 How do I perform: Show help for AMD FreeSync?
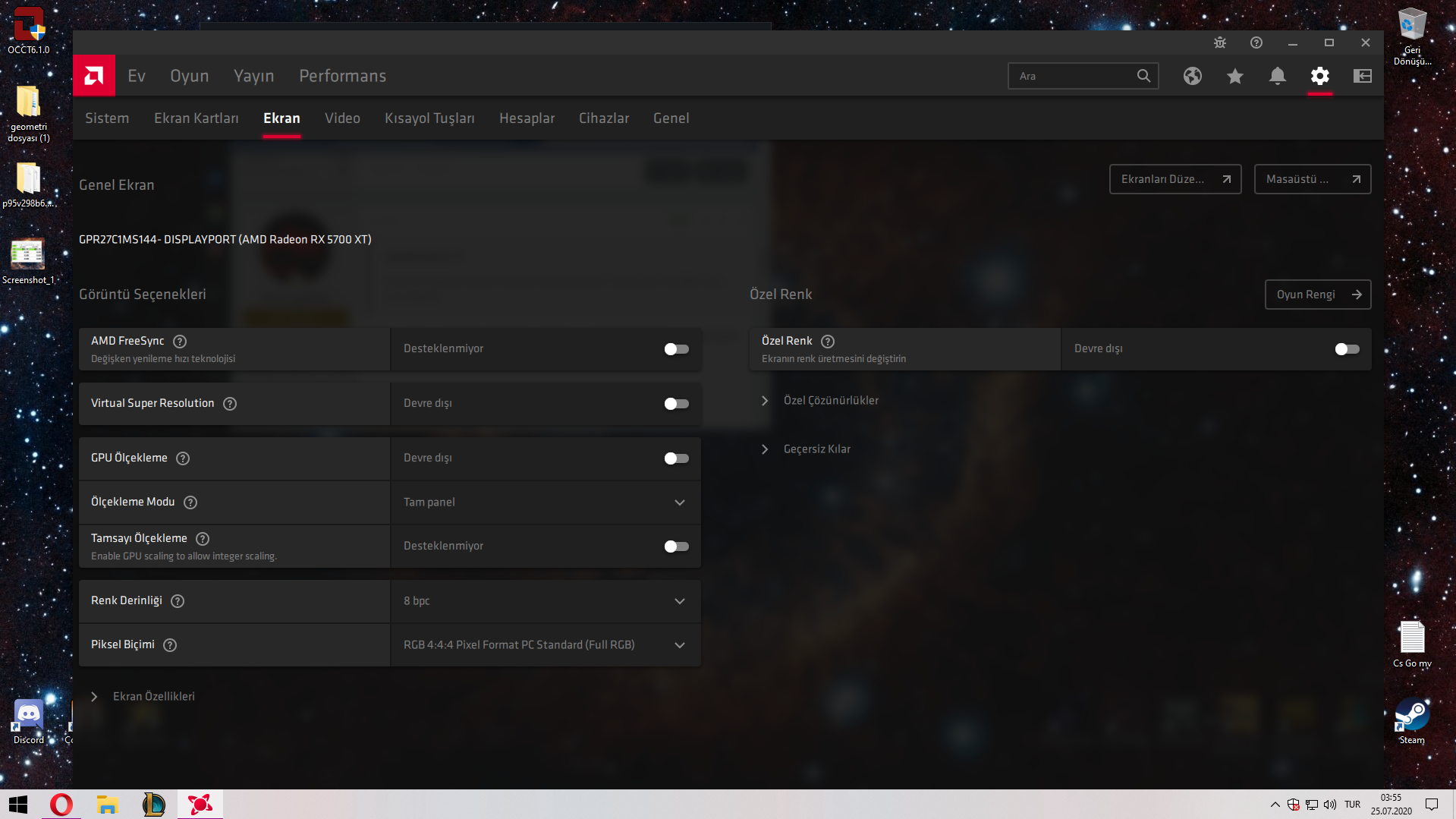[x=180, y=342]
